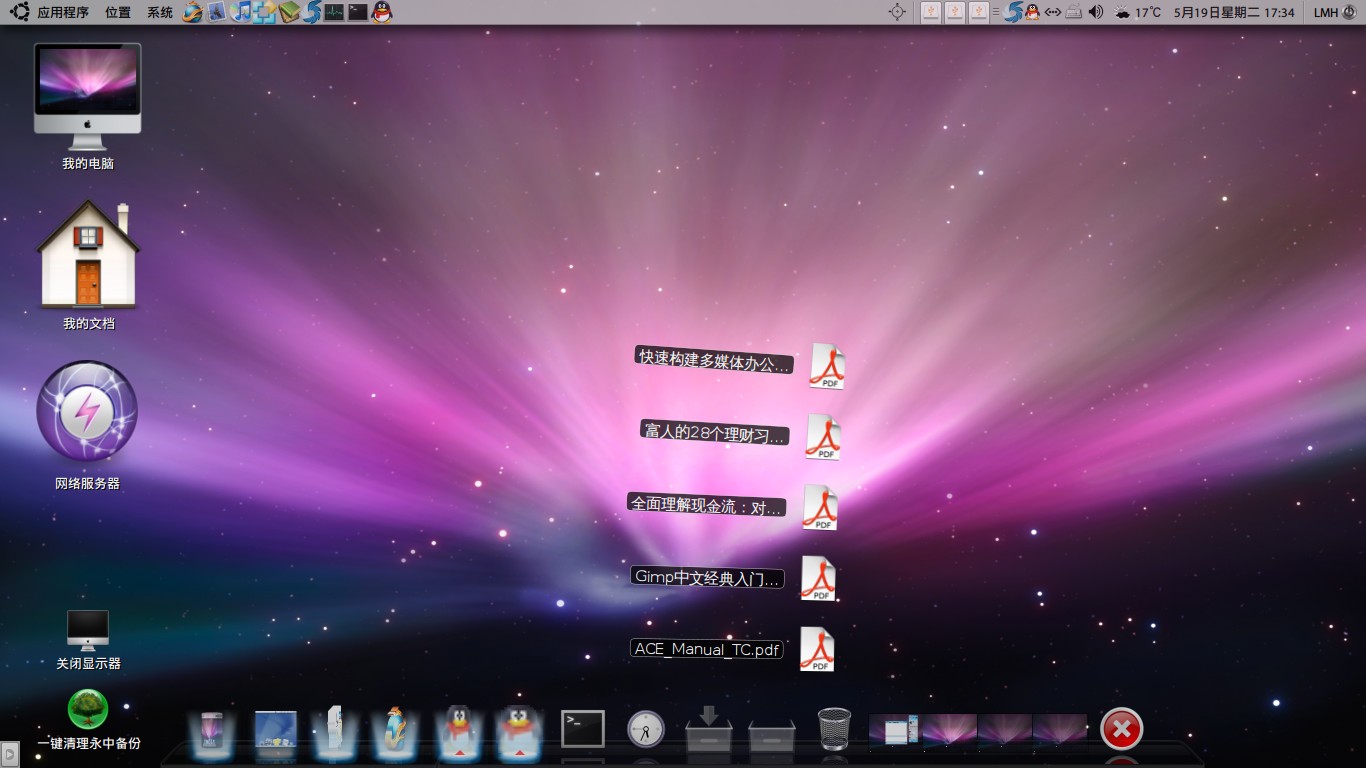This screenshot has width=1366, height=768.
Task: Click the purple Mac display dock icon
Action: click(211, 733)
